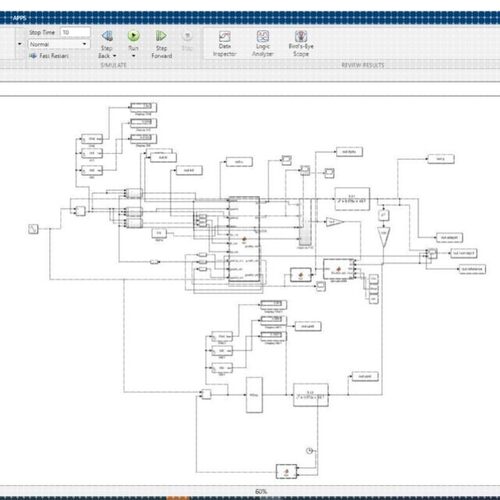The image size is (500, 500).
Task: Switch to the APPS tab
Action: (20, 18)
